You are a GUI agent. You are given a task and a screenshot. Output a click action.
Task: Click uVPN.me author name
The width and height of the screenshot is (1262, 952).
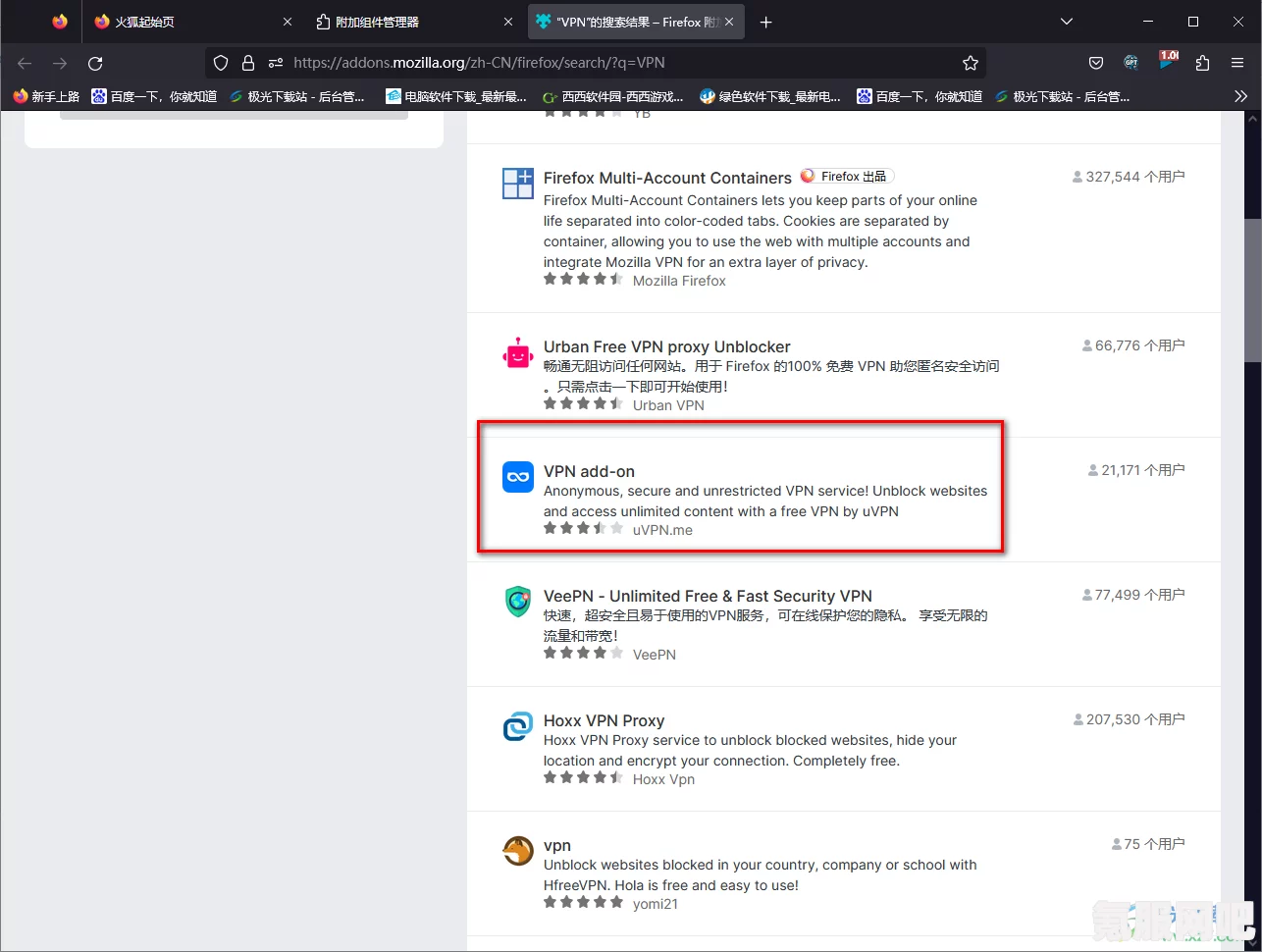662,530
